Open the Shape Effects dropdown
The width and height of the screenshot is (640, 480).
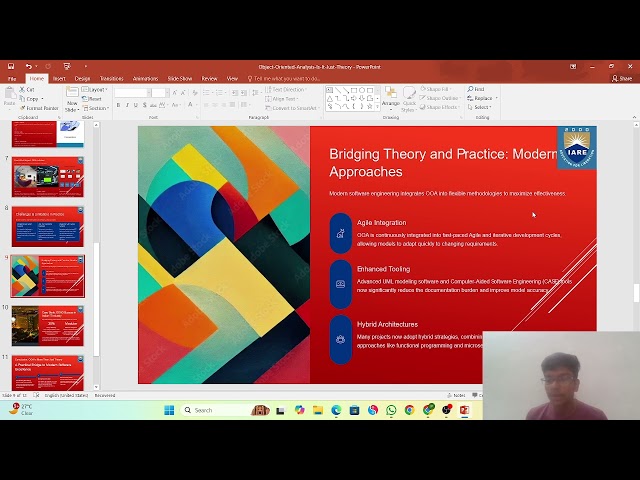pyautogui.click(x=439, y=107)
